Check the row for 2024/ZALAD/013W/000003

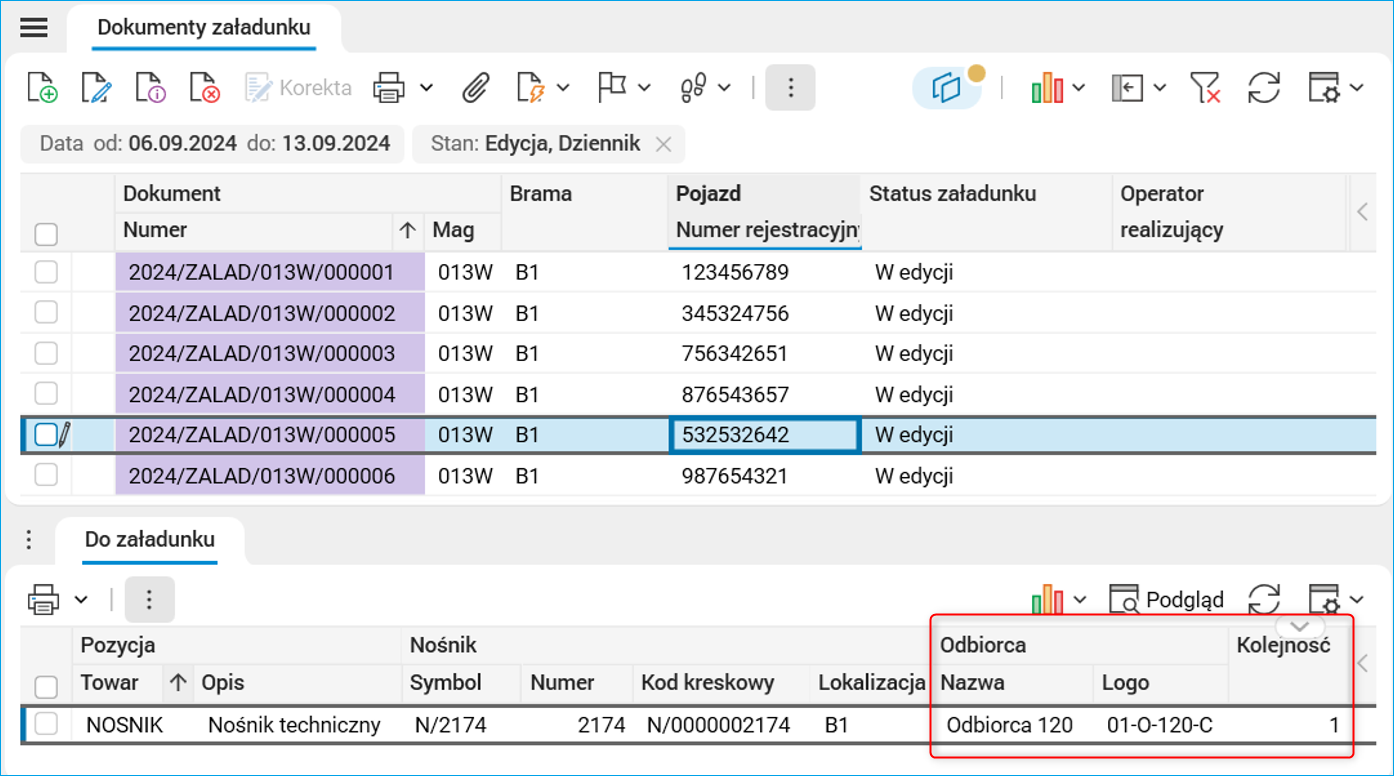(x=45, y=352)
